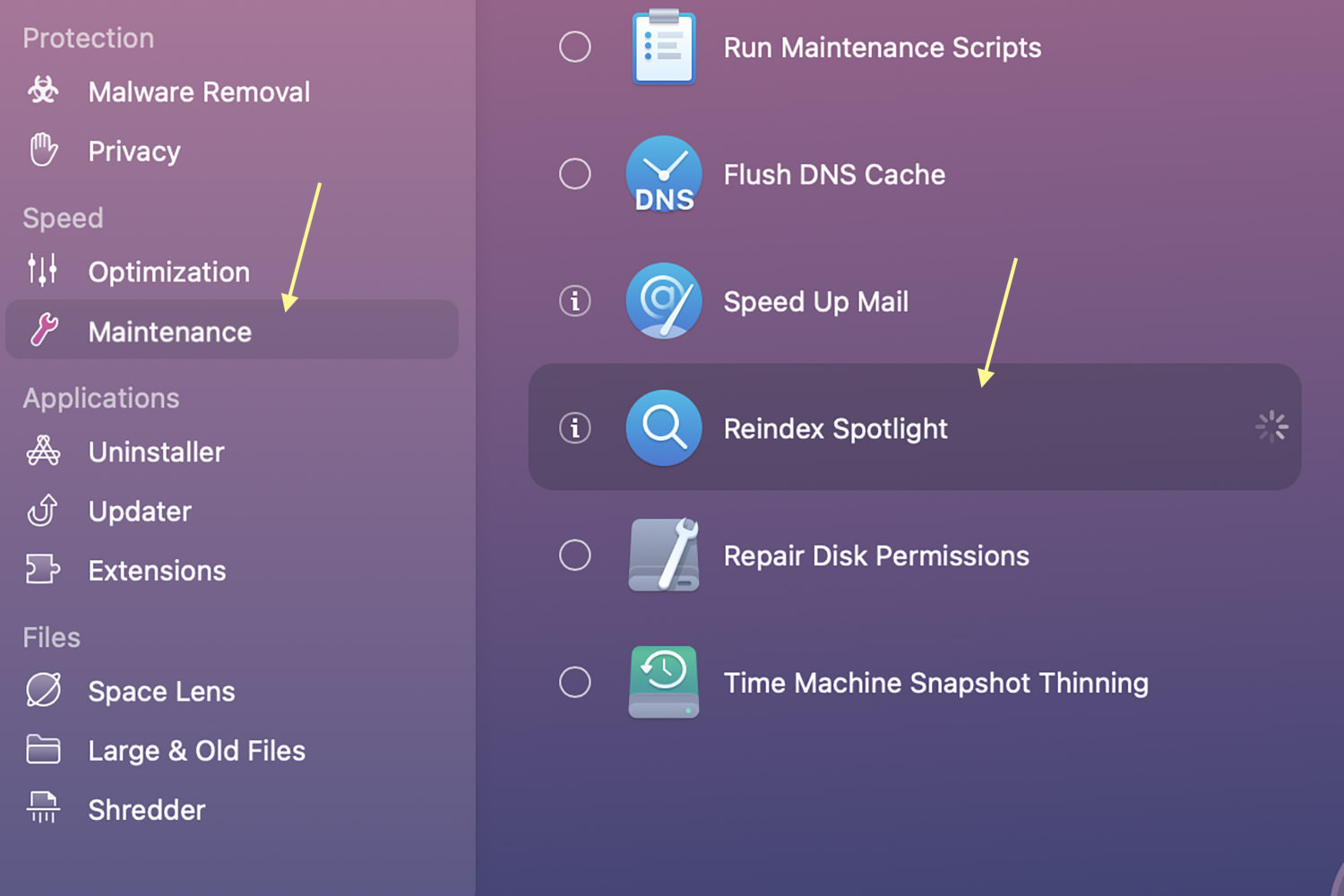Screen dimensions: 1344x896
Task: Open Large & Old Files section
Action: tap(197, 750)
